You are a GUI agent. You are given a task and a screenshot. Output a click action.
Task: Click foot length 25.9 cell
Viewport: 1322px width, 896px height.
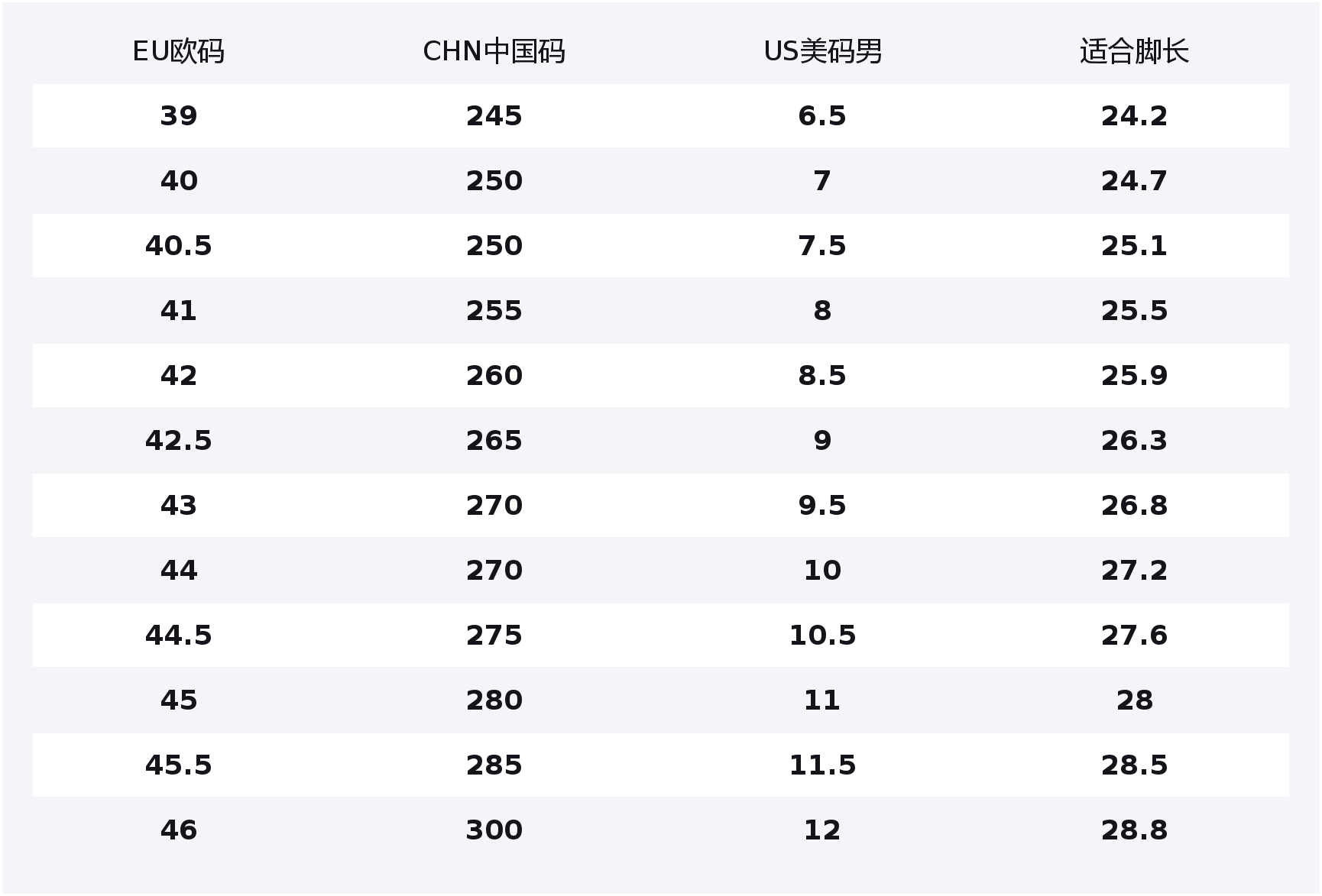[x=1134, y=376]
